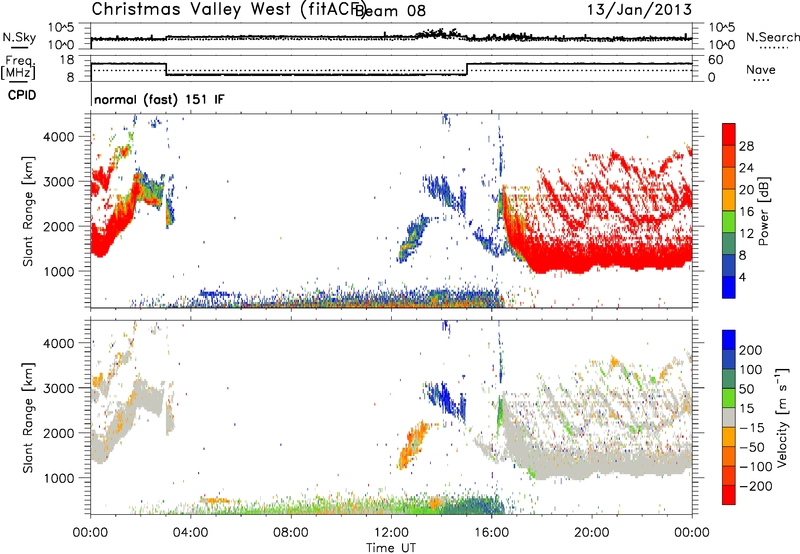The image size is (800, 554).
Task: Click the power panel 'Slant Range [km]' label
Action: tap(28, 211)
